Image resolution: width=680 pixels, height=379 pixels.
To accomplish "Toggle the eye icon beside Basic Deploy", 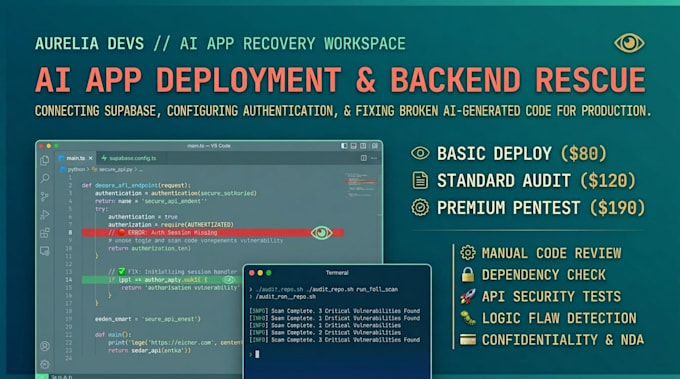I will pos(420,153).
